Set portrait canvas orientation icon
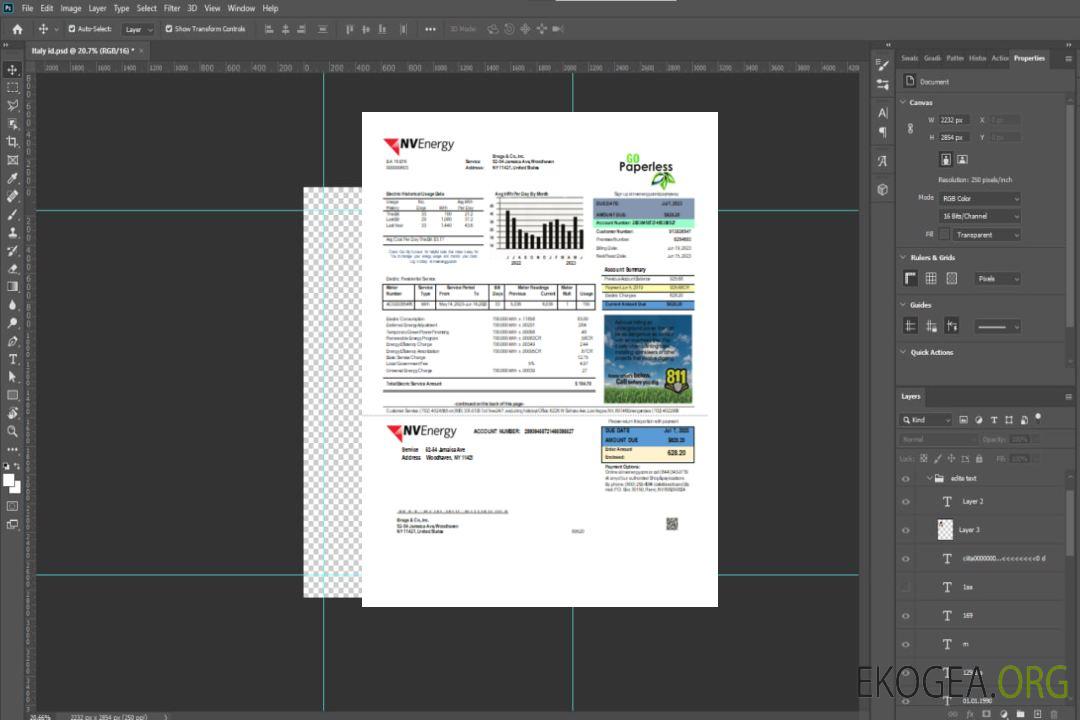 point(946,160)
